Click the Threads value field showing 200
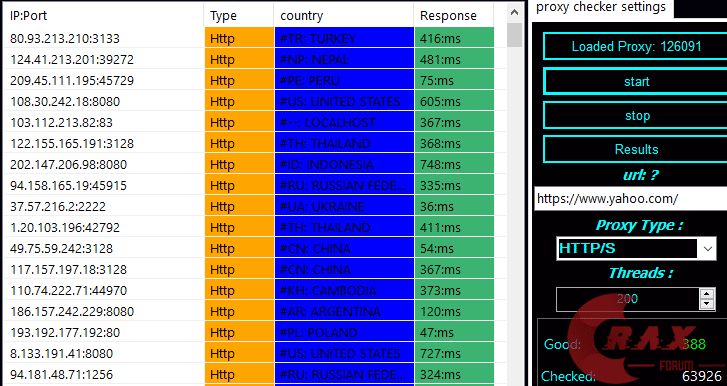This screenshot has width=727, height=386. (x=627, y=299)
